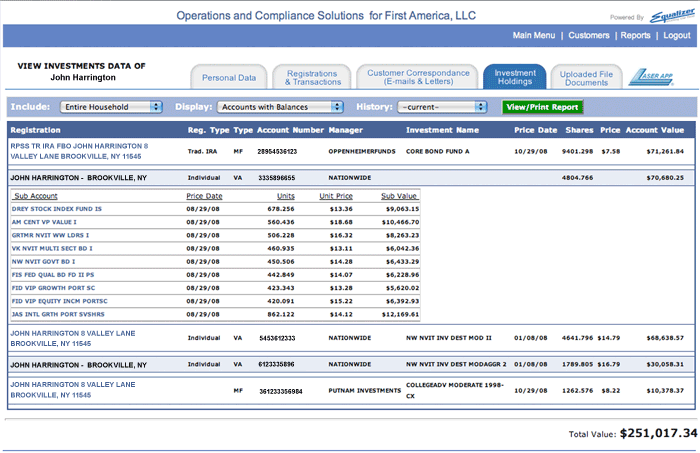
Task: Open the Reports link
Action: [x=634, y=36]
